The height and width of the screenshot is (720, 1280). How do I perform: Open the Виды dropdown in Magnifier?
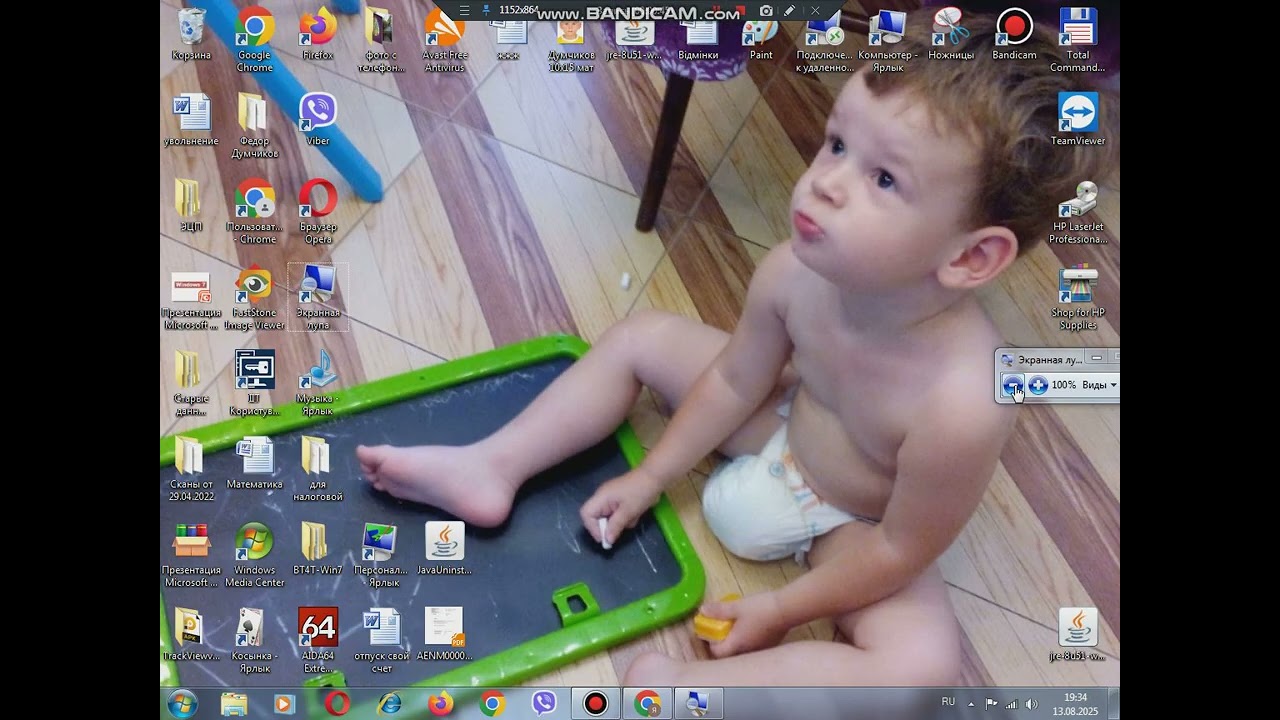(1099, 385)
